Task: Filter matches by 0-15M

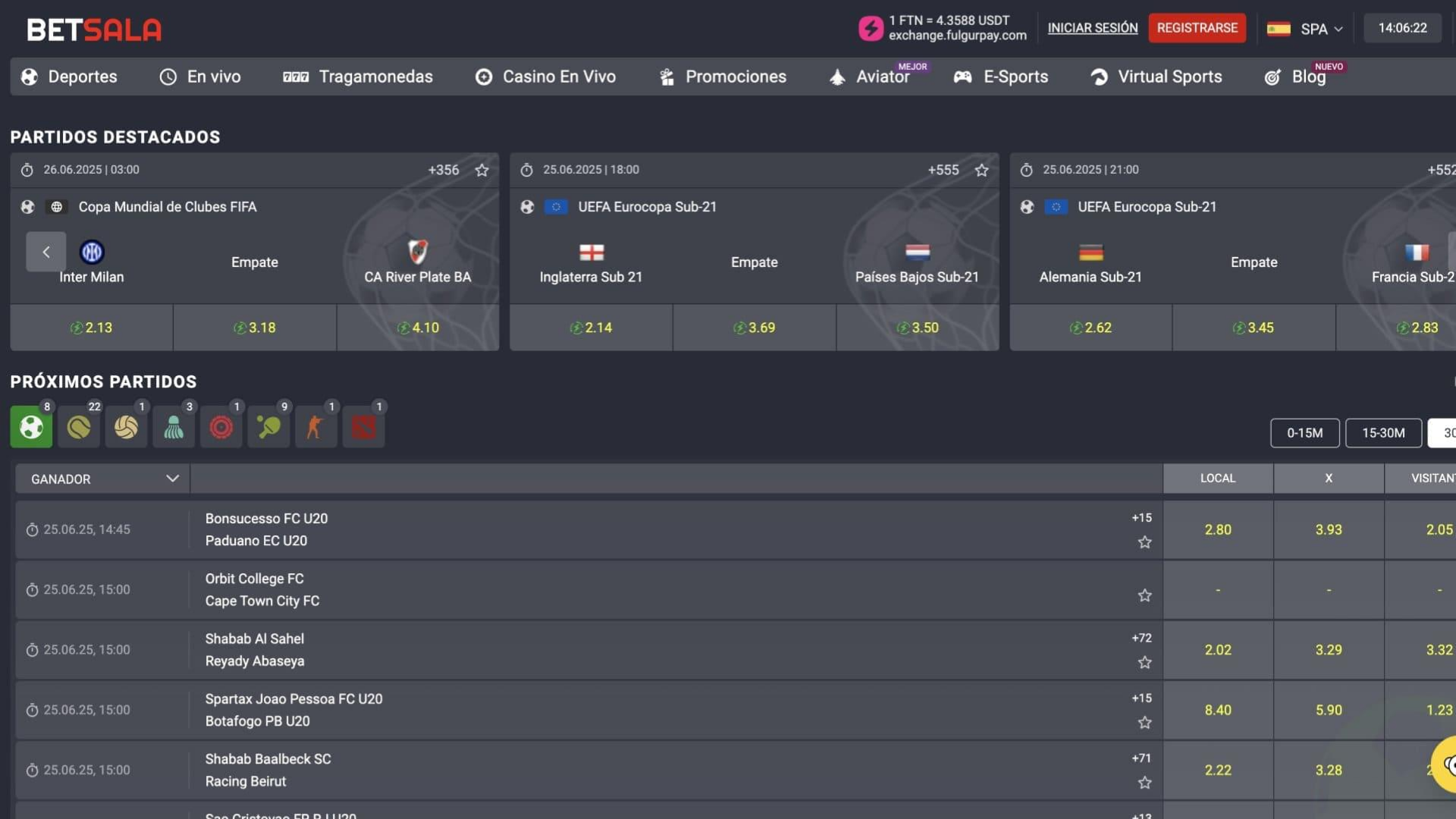Action: 1305,433
